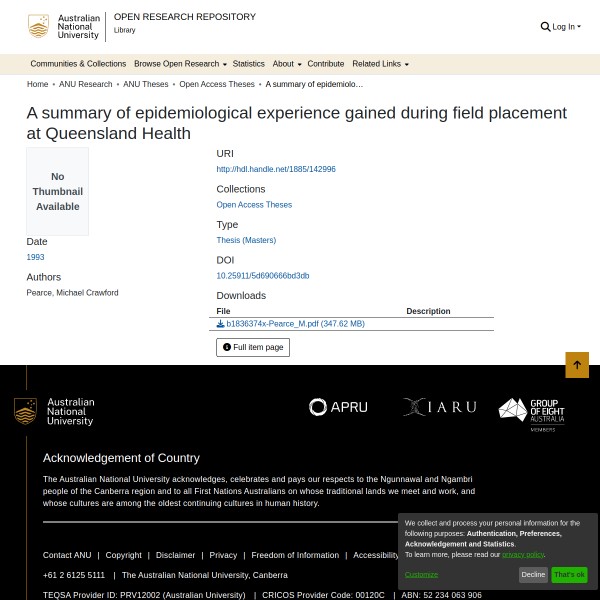Viewport: 600px width, 600px height.
Task: Go to the Statistics menu item
Action: point(249,64)
